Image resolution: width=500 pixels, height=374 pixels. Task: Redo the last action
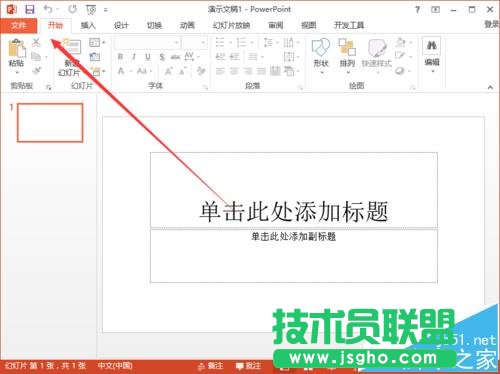pos(72,9)
